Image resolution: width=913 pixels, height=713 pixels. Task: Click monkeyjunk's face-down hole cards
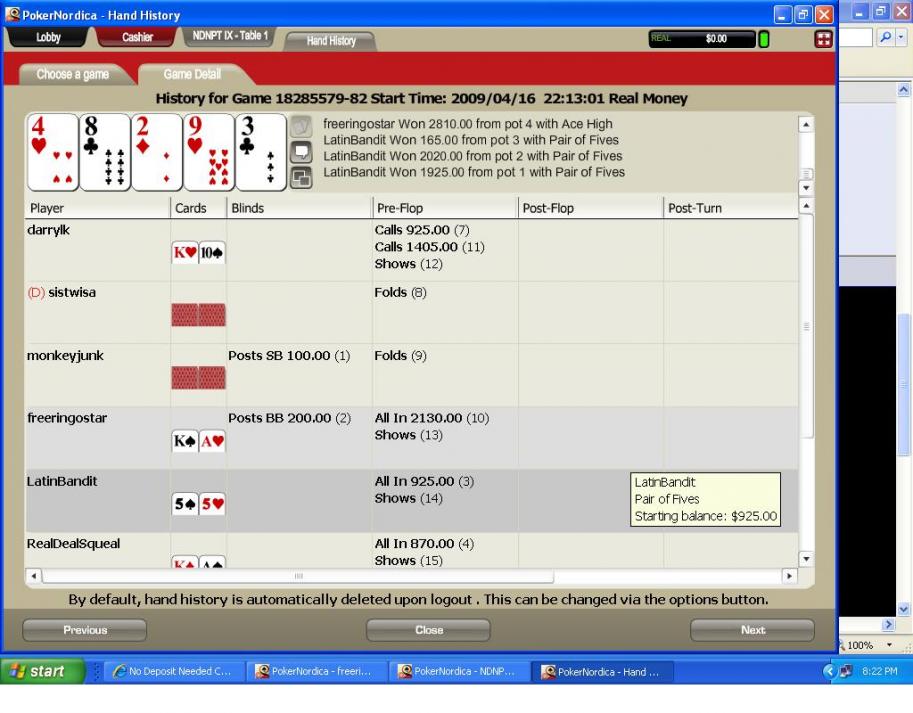pyautogui.click(x=199, y=378)
